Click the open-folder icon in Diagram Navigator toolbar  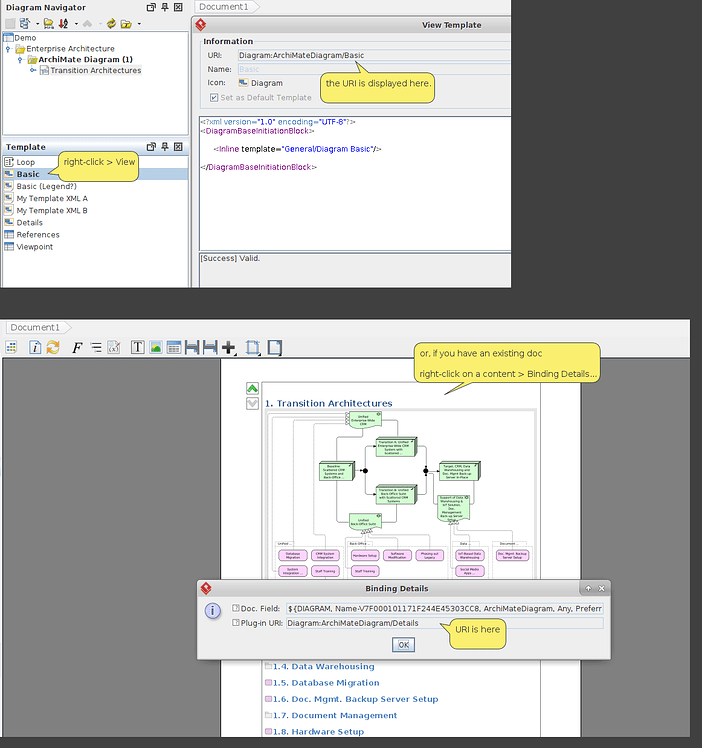(126, 23)
